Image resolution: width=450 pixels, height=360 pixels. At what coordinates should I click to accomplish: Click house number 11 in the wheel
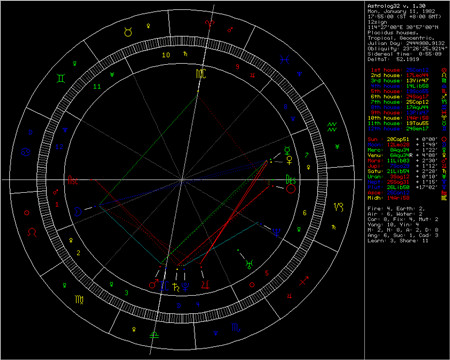pos(97,87)
